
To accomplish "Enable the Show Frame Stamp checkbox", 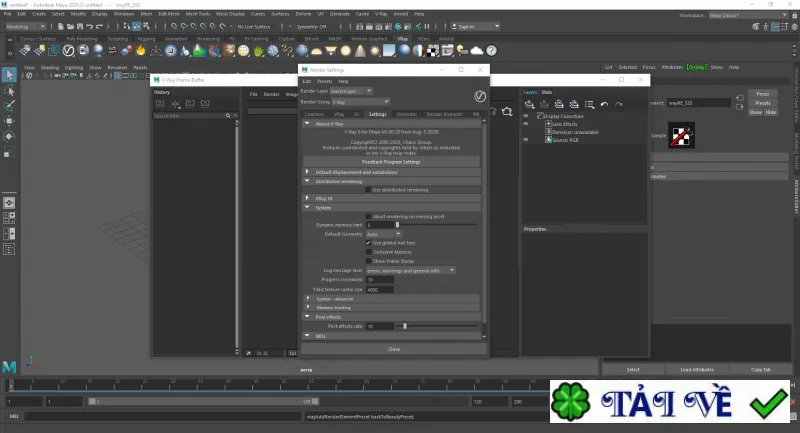I will coord(368,261).
